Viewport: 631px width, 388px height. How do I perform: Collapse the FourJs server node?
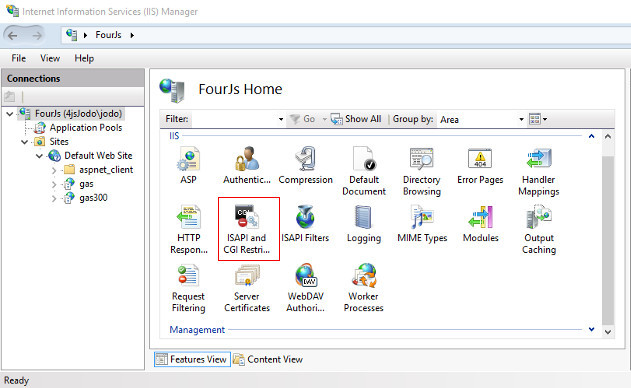tap(10, 114)
